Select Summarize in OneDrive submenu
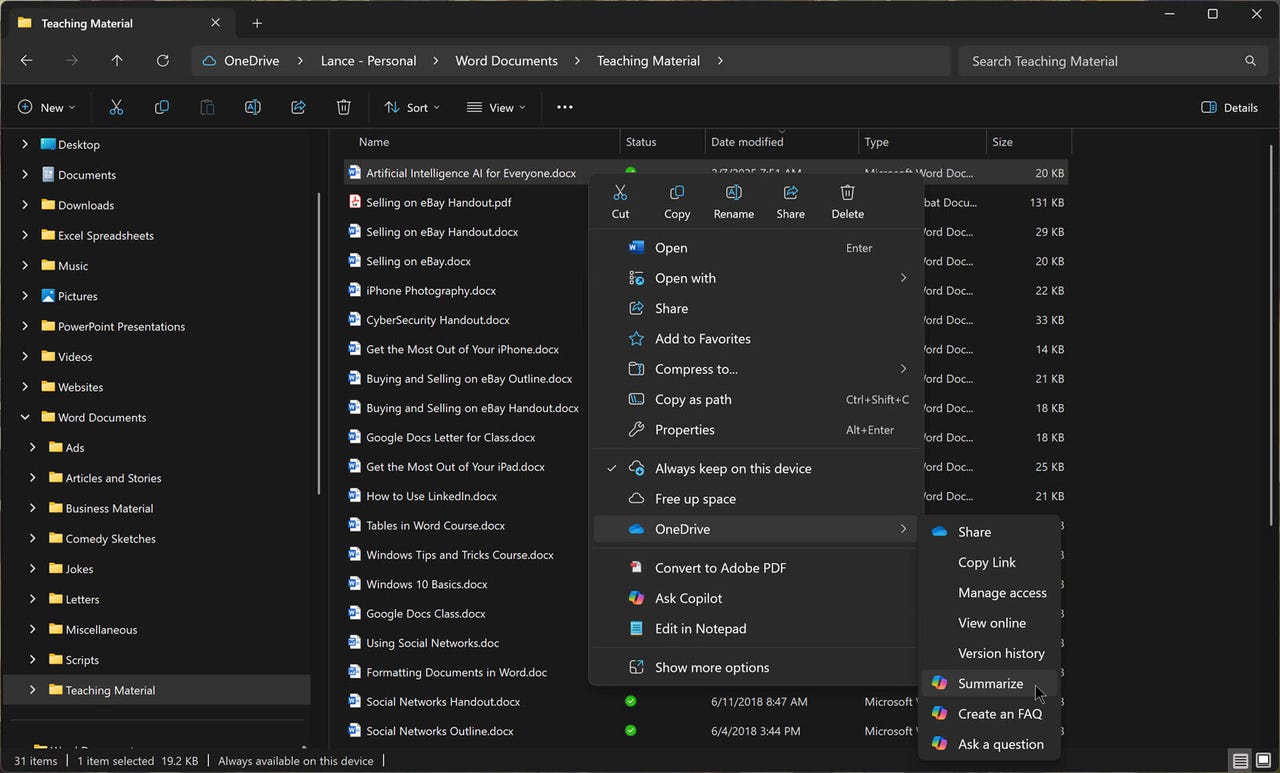1280x773 pixels. click(989, 683)
